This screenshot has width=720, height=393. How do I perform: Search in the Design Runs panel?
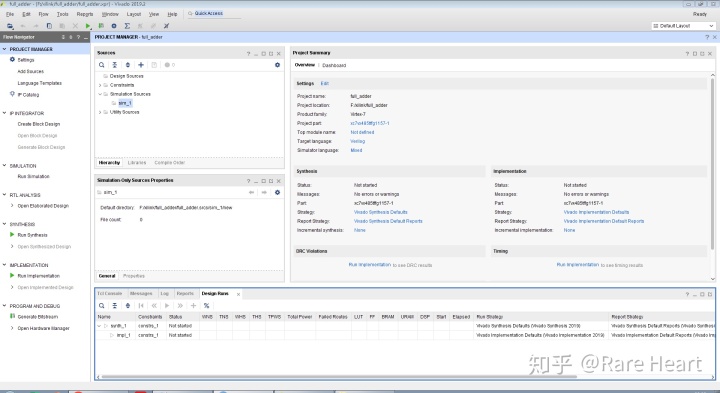tap(101, 306)
